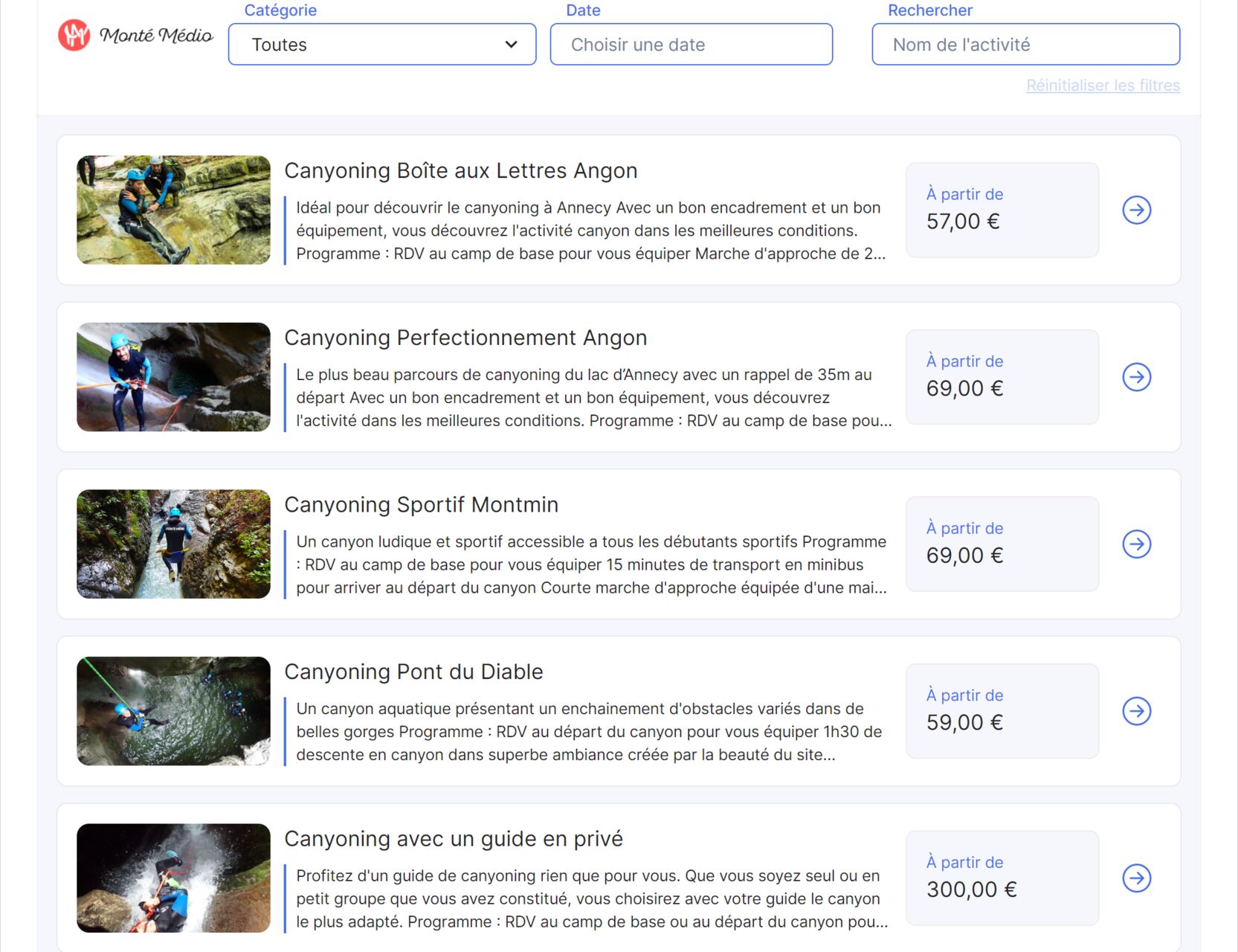1238x952 pixels.
Task: Click Réinitialiser les filtres link
Action: (1103, 86)
